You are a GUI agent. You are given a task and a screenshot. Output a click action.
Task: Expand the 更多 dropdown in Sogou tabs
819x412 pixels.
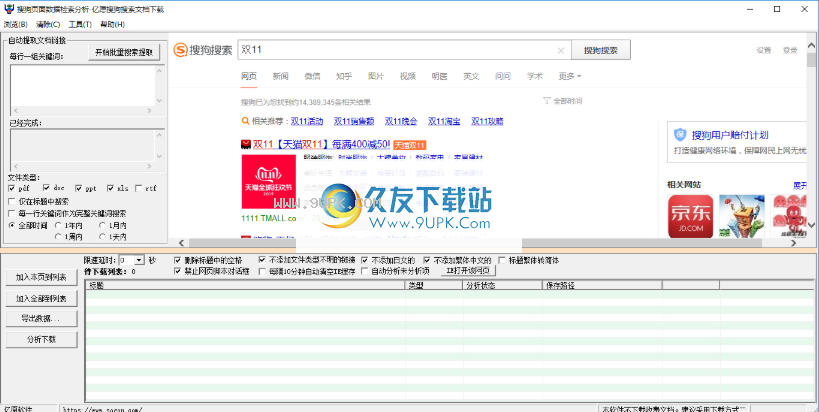[x=569, y=76]
